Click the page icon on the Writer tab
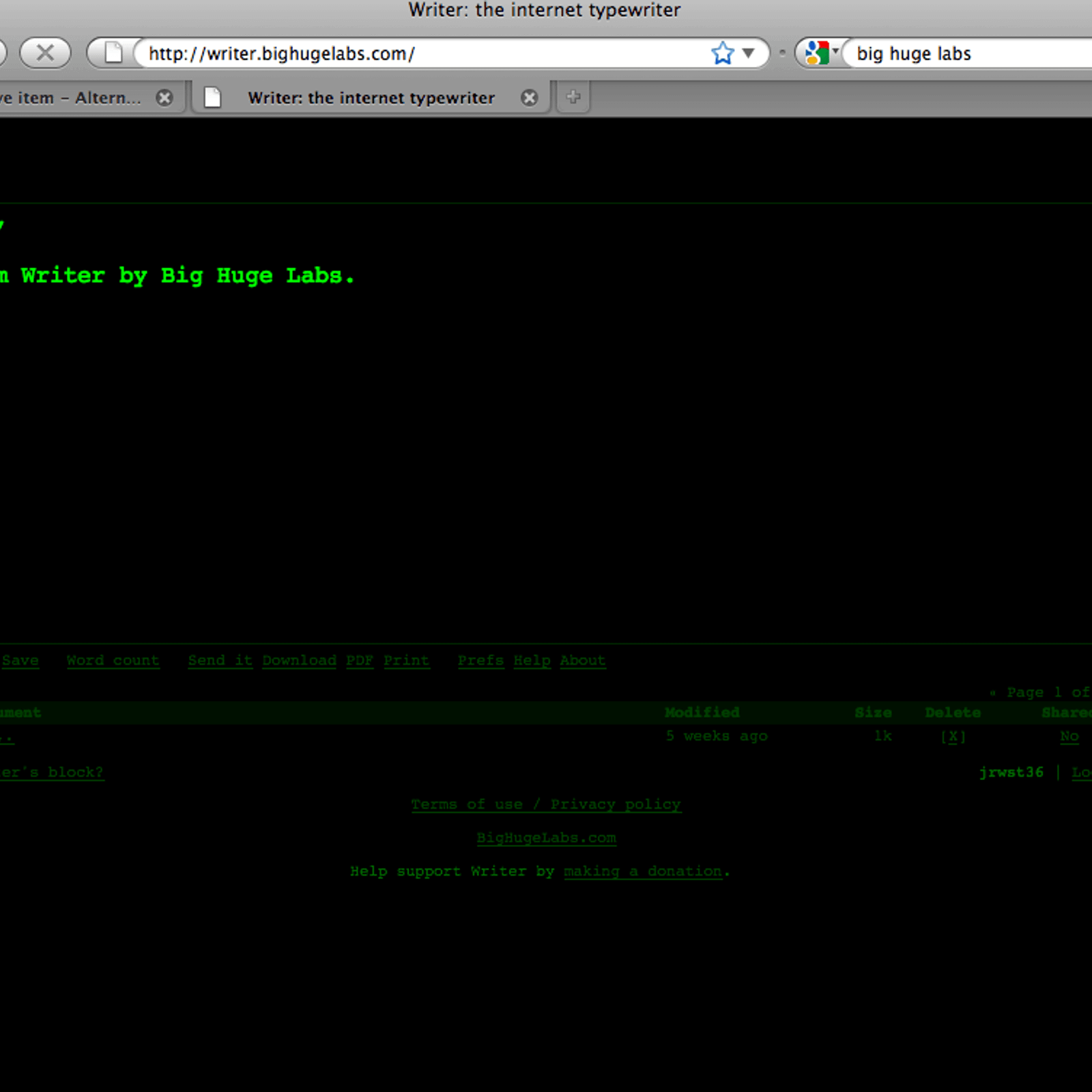Image resolution: width=1092 pixels, height=1092 pixels. (213, 98)
